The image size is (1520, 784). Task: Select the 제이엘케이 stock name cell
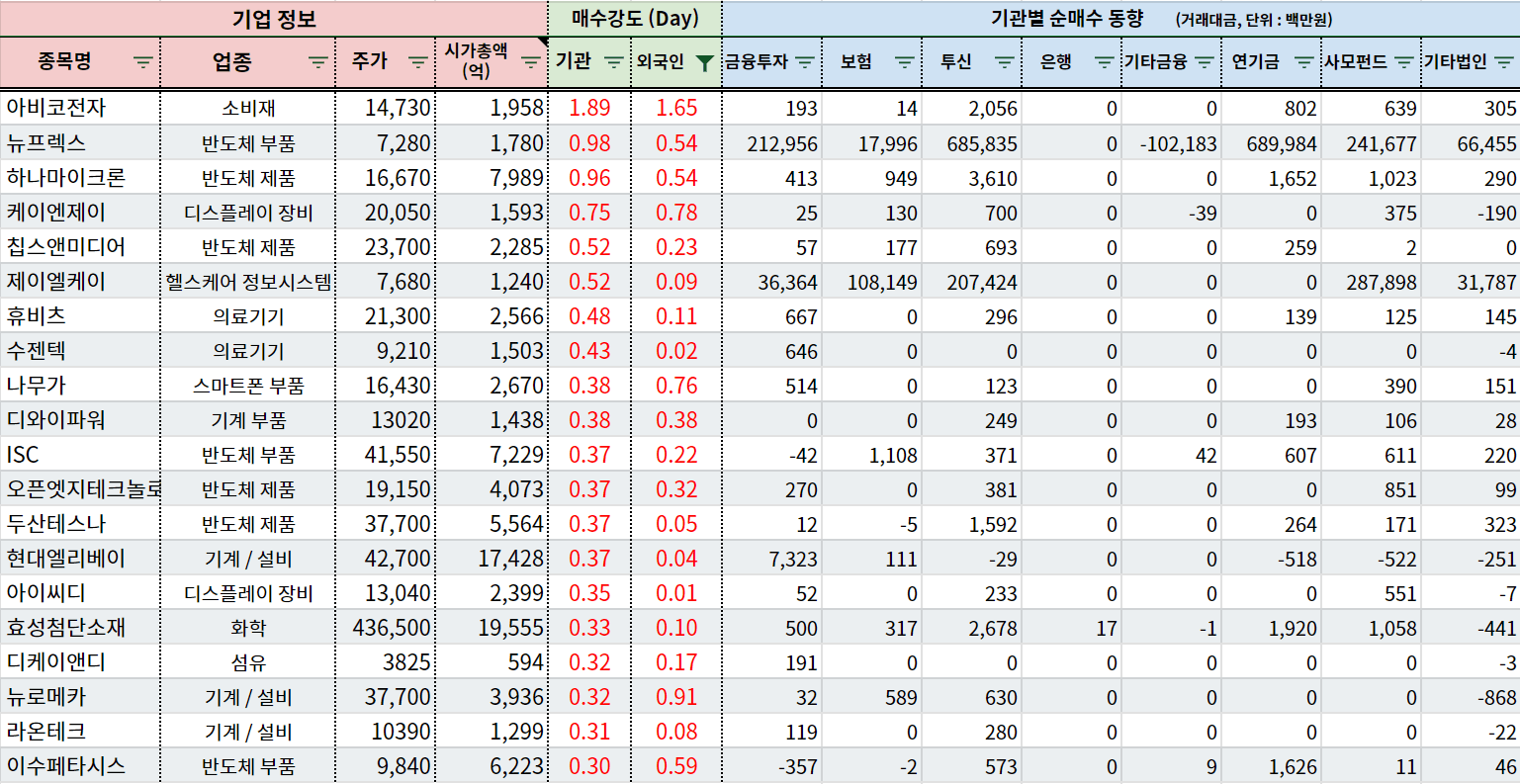point(80,282)
